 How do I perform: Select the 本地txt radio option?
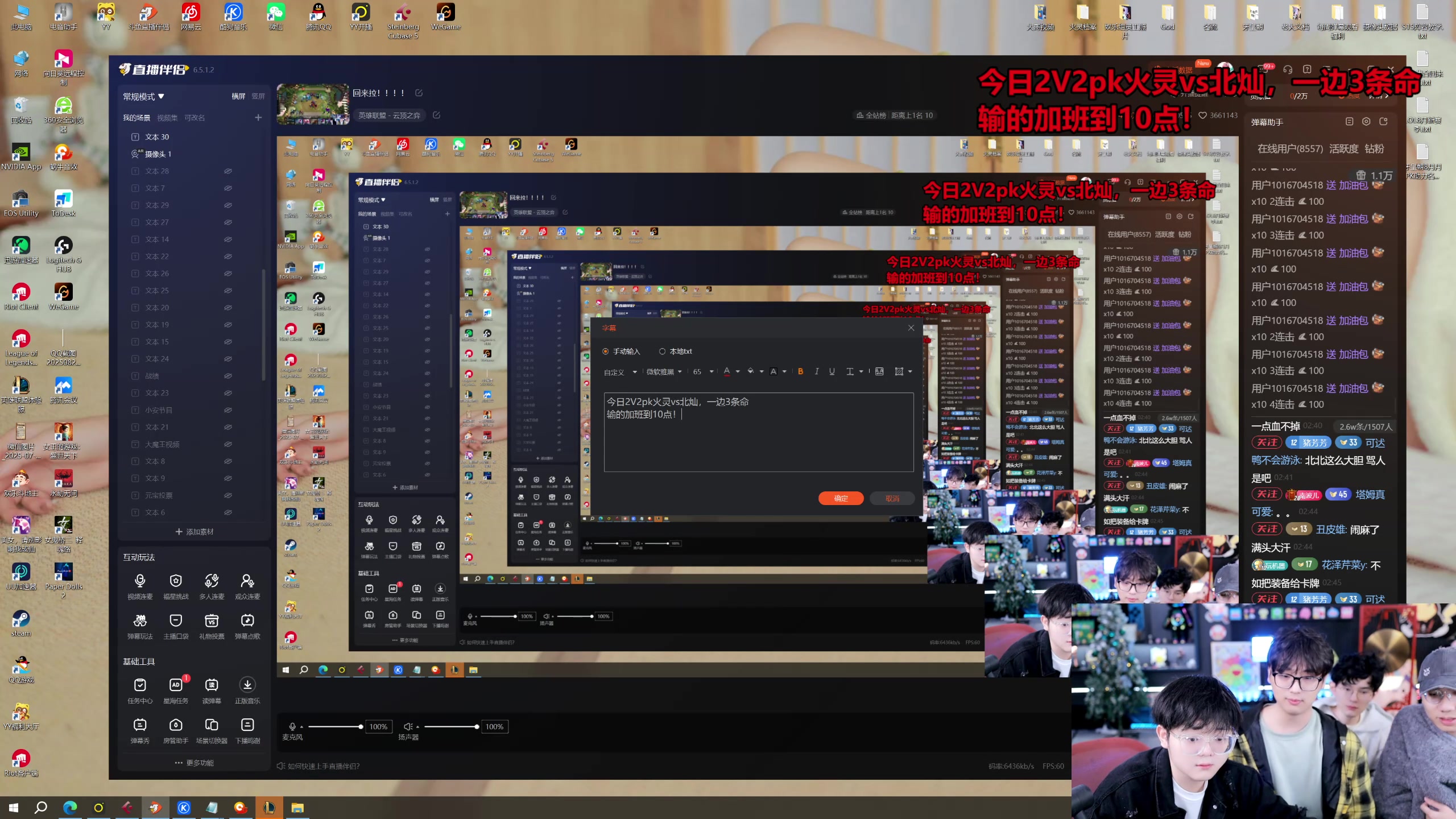click(x=662, y=351)
